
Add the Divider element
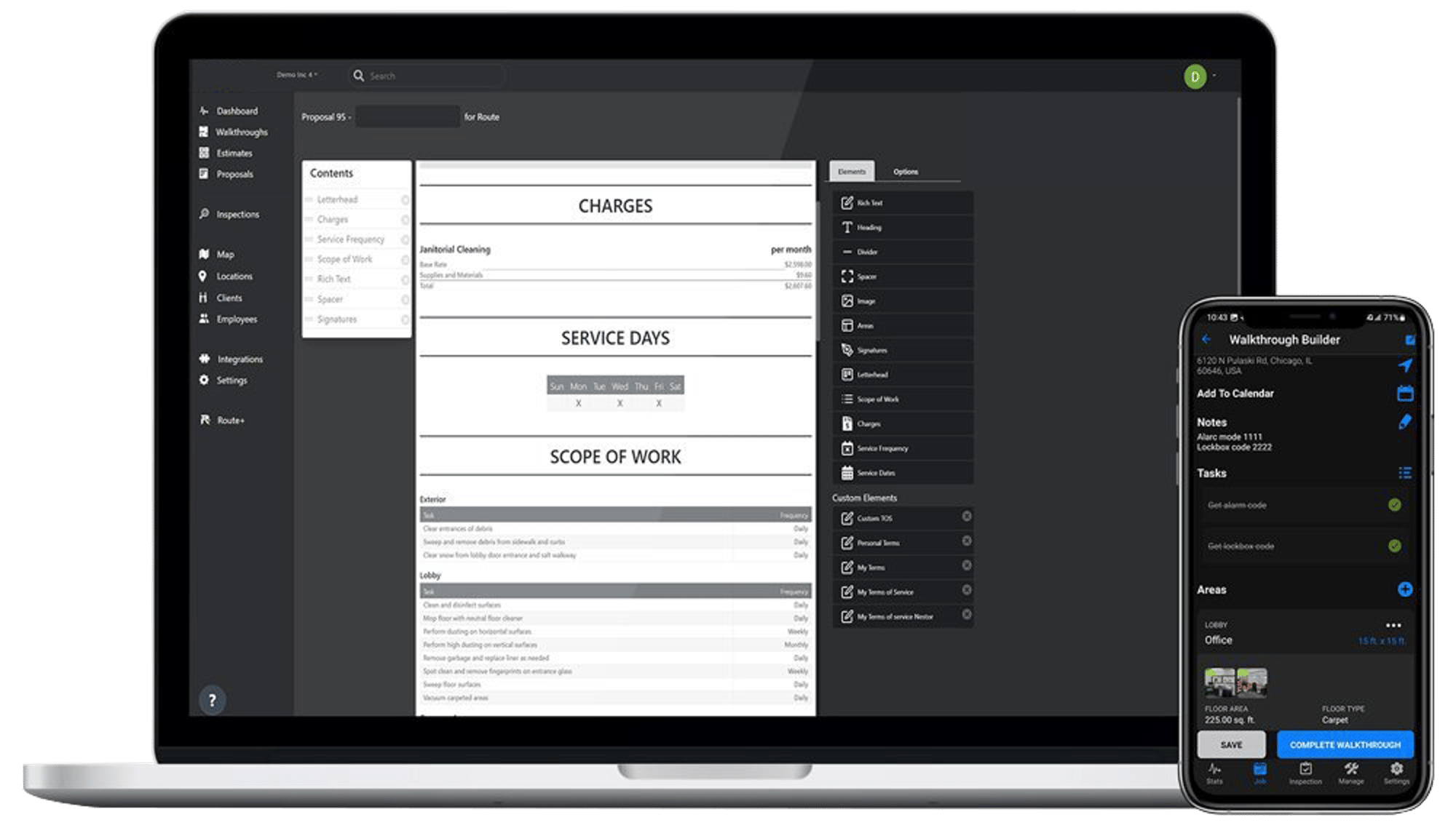pyautogui.click(x=903, y=252)
